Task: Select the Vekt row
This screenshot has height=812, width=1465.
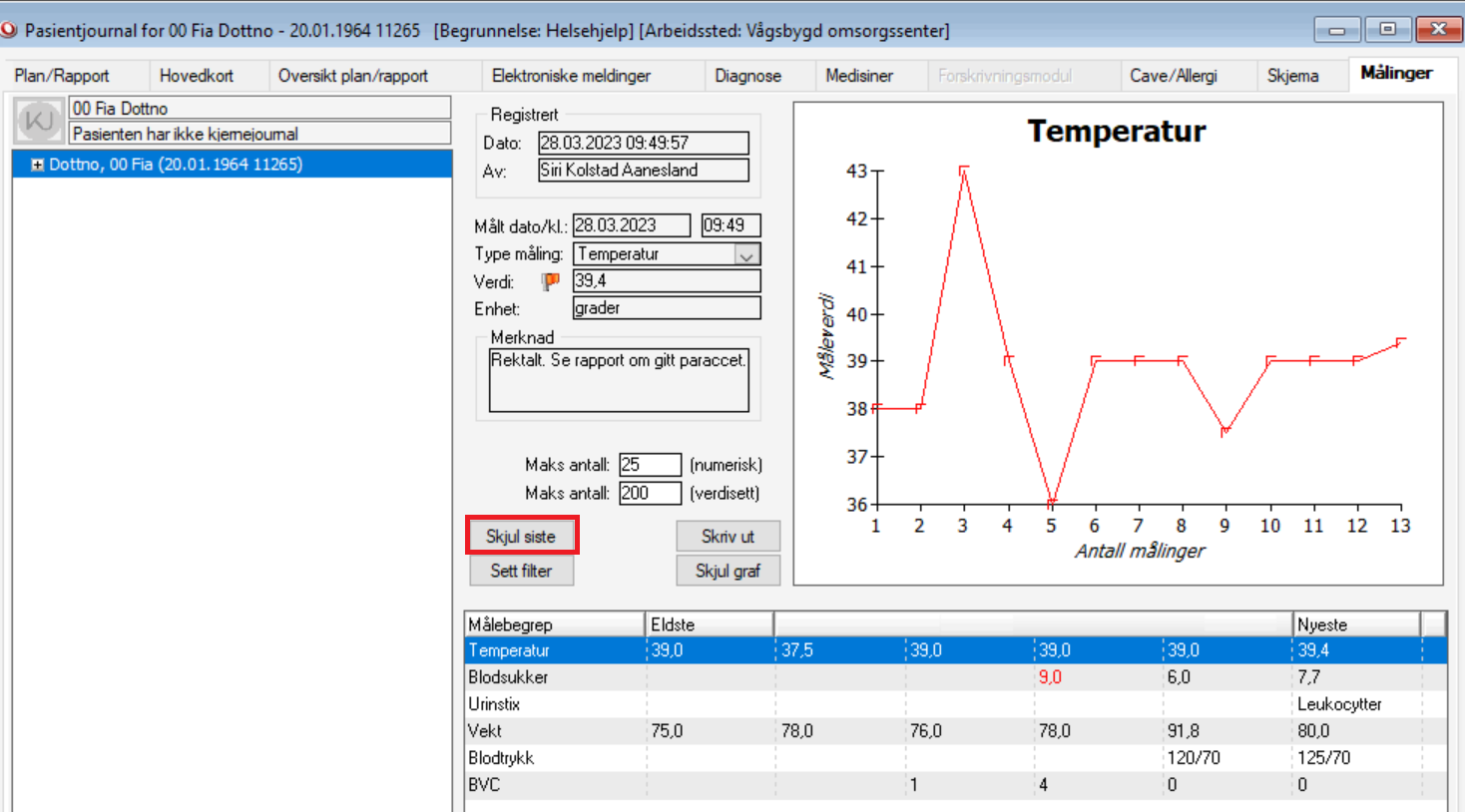Action: pyautogui.click(x=955, y=731)
